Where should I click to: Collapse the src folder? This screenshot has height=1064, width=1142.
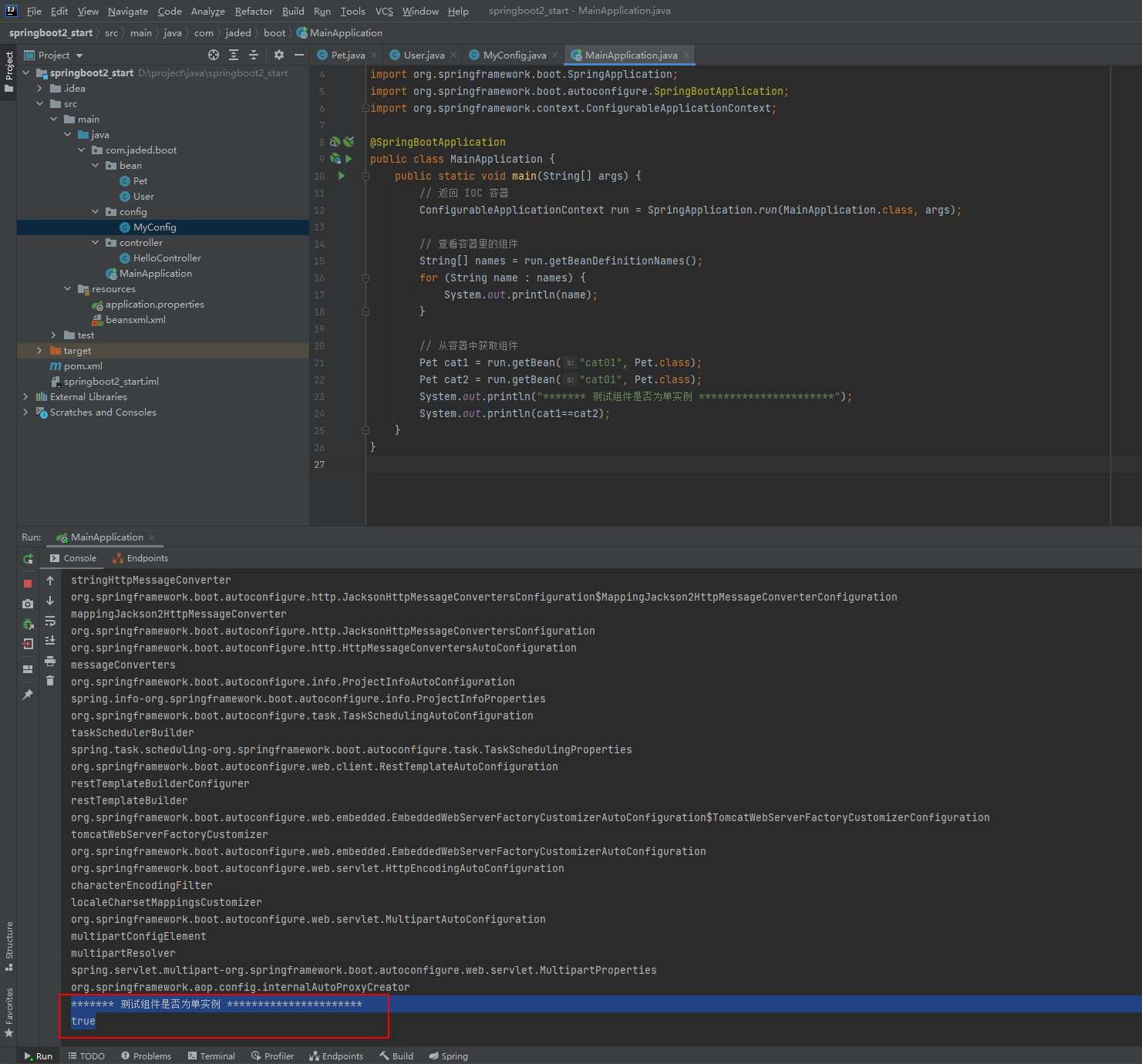click(40, 104)
